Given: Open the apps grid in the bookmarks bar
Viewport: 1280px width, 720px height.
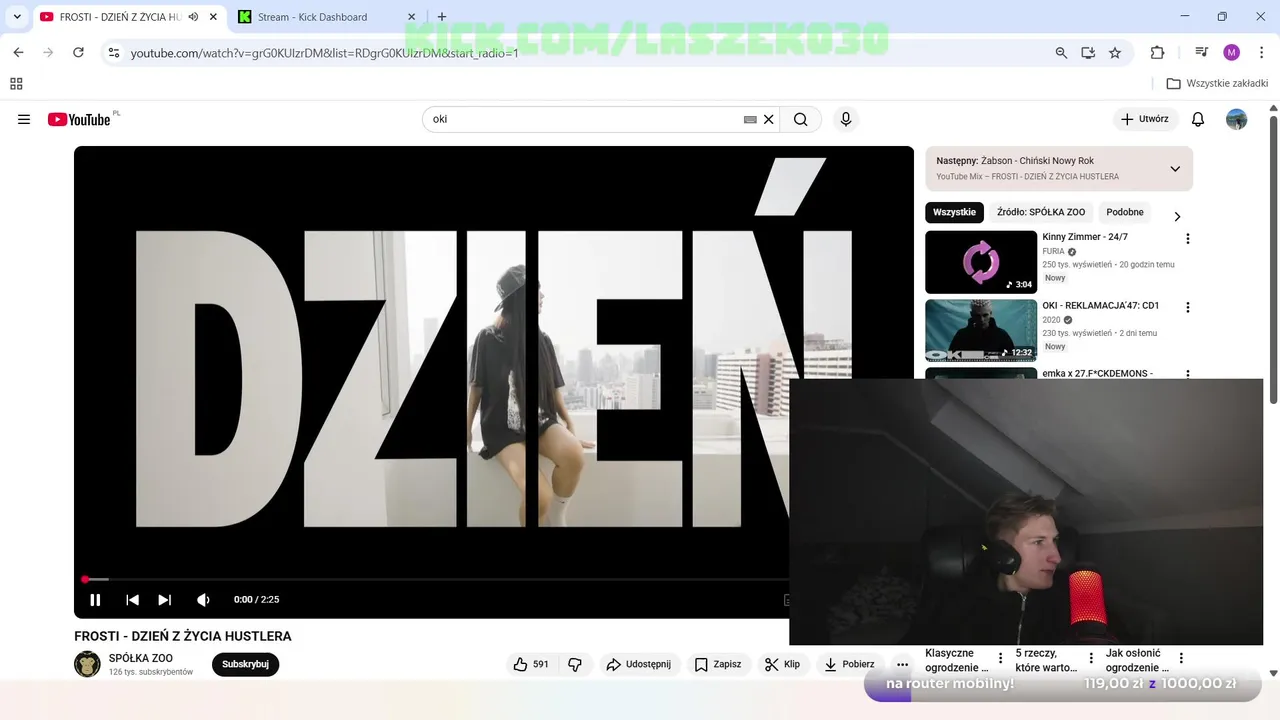Looking at the screenshot, I should [x=16, y=84].
